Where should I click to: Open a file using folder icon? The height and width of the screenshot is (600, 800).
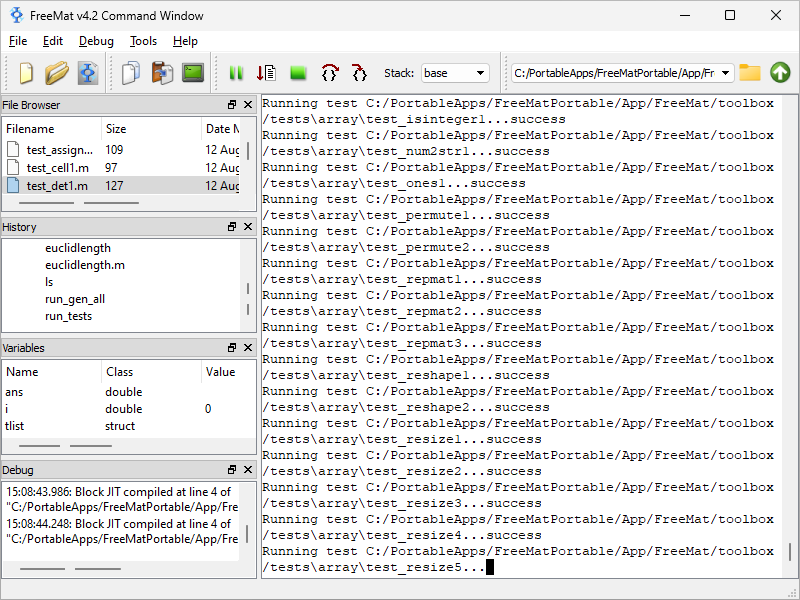[57, 73]
